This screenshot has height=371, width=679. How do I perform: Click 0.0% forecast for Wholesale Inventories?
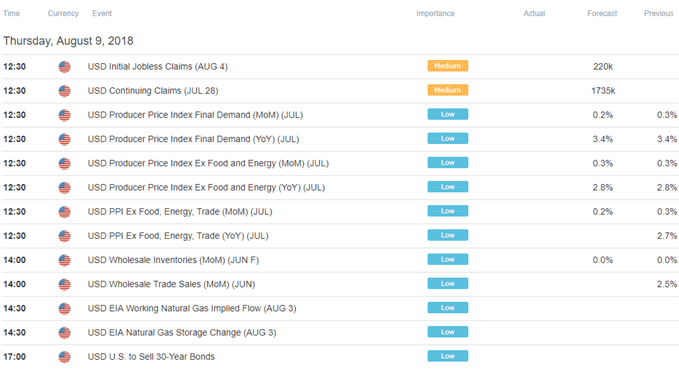click(x=603, y=260)
